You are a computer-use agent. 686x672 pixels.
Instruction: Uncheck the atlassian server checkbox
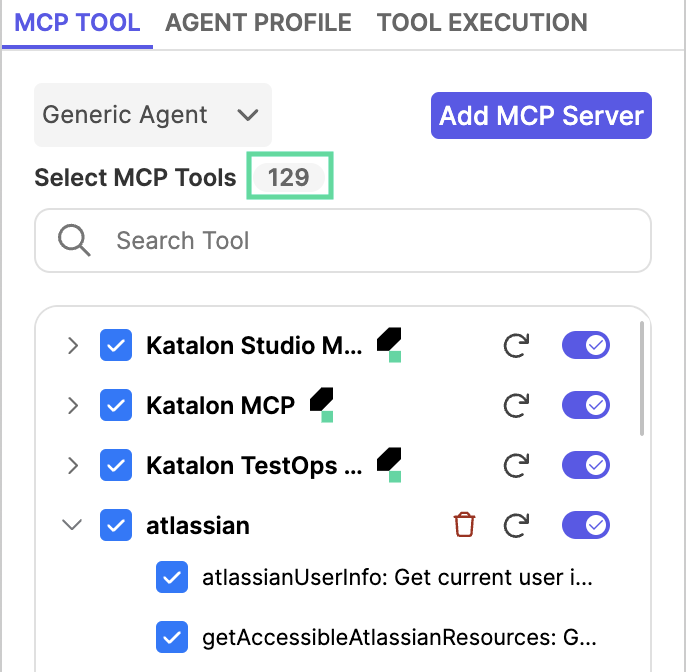point(116,525)
